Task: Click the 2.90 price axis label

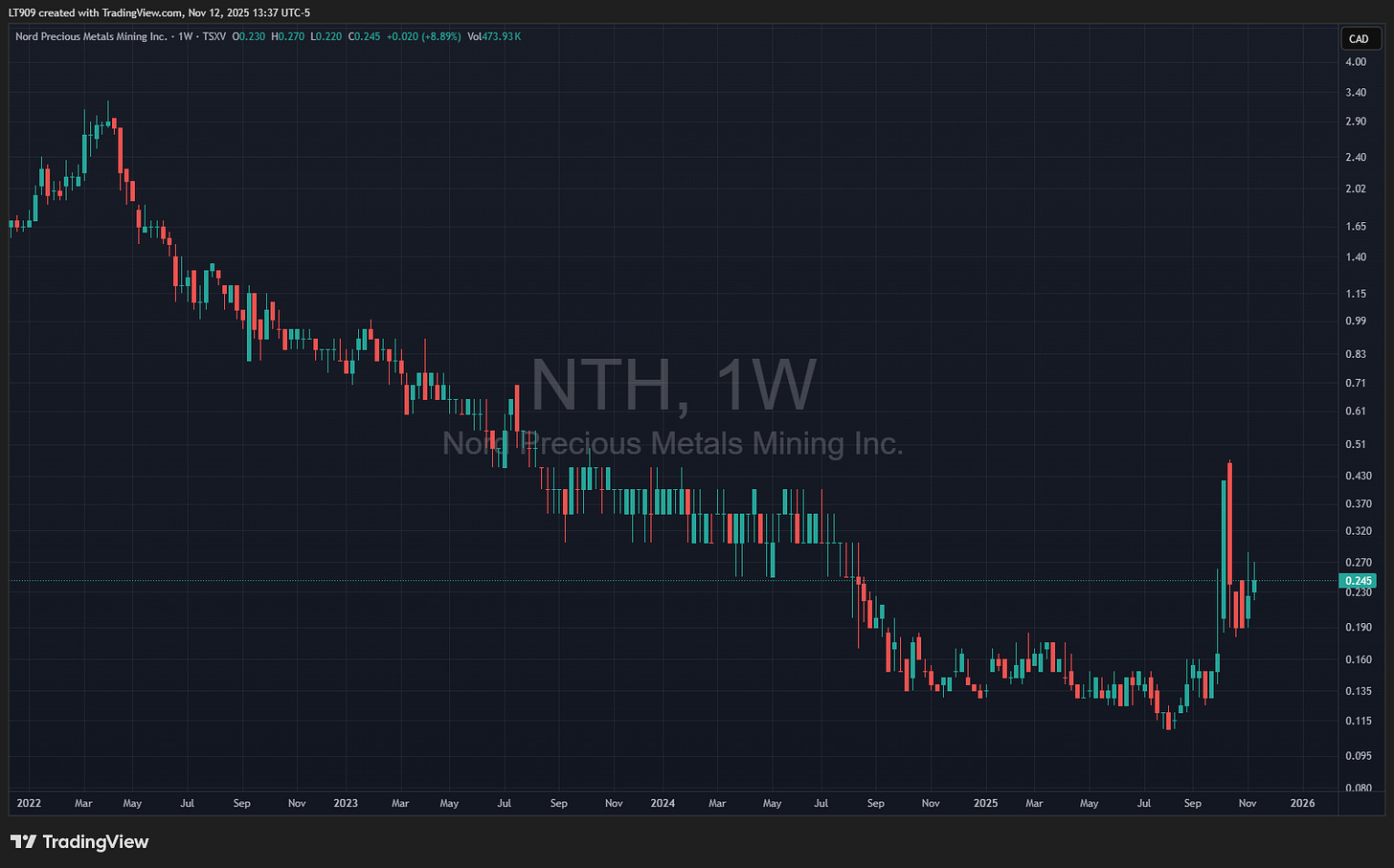Action: (1356, 122)
